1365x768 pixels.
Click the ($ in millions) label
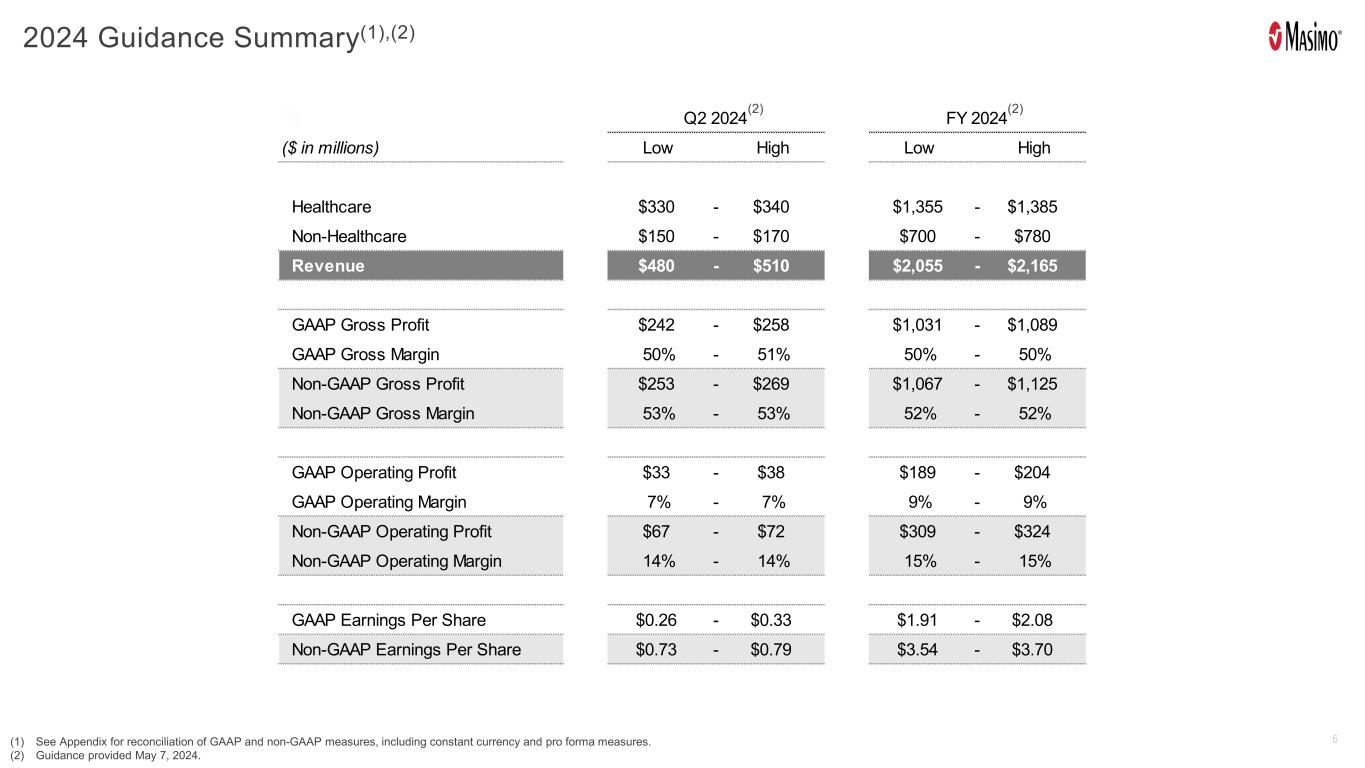pyautogui.click(x=329, y=148)
